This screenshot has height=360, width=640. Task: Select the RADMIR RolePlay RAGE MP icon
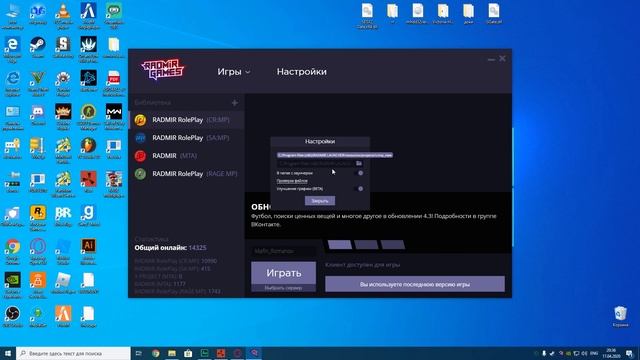pos(140,174)
